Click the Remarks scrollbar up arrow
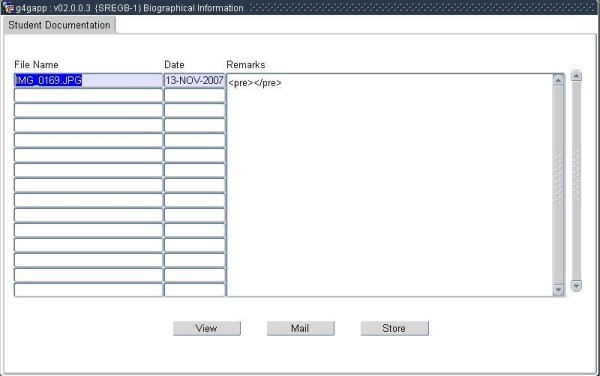Viewport: 600px width, 376px height. tap(558, 80)
